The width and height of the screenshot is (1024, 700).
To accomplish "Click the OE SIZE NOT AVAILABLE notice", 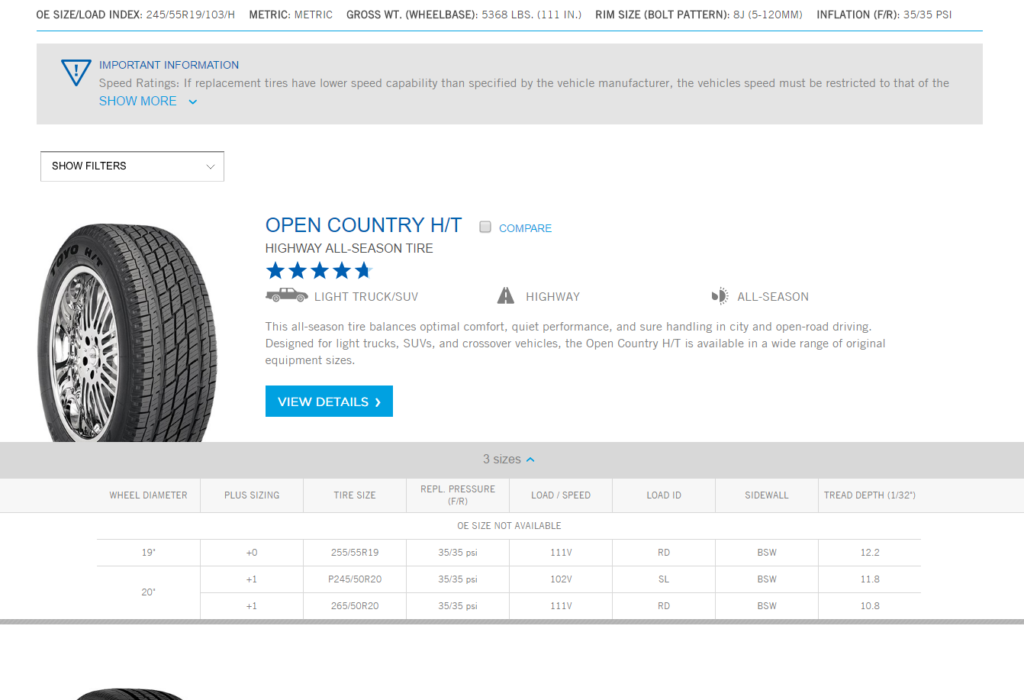I will click(x=509, y=526).
